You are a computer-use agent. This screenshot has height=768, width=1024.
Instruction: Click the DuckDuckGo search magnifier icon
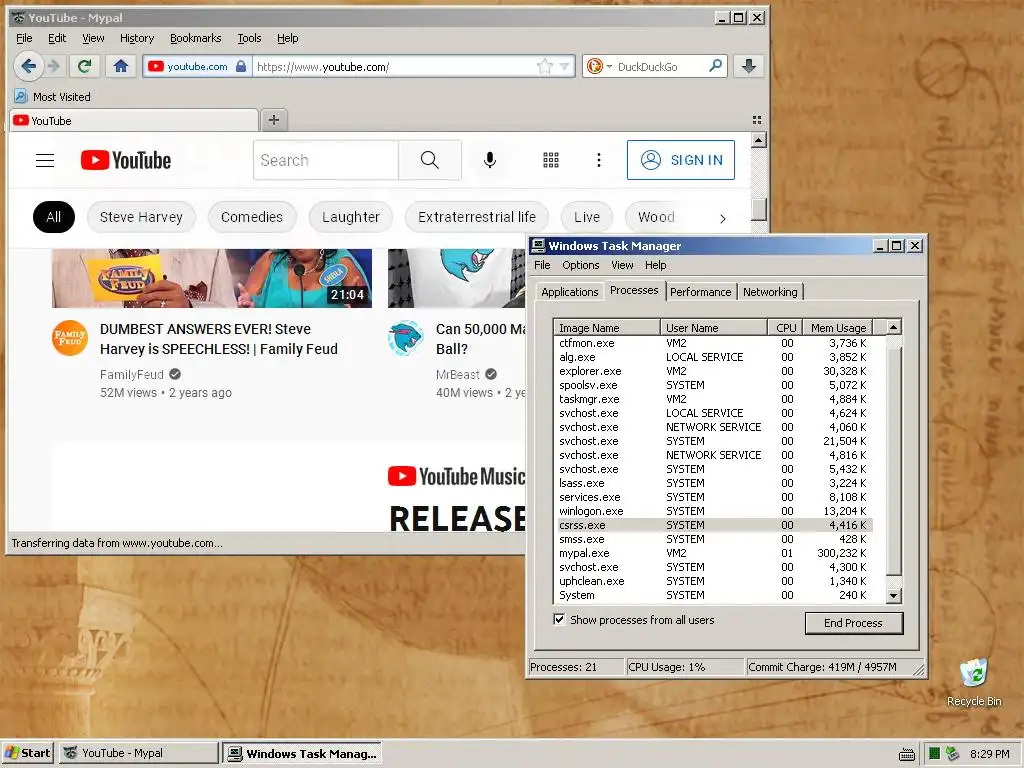716,66
